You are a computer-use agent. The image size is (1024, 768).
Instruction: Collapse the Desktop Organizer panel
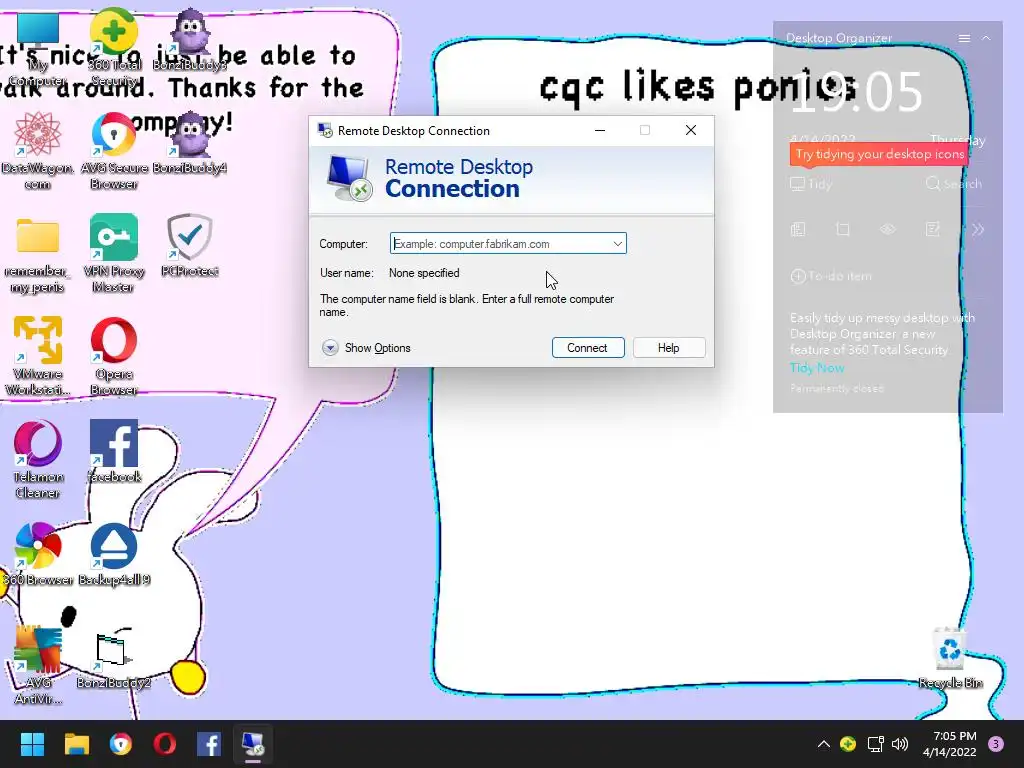coord(986,39)
